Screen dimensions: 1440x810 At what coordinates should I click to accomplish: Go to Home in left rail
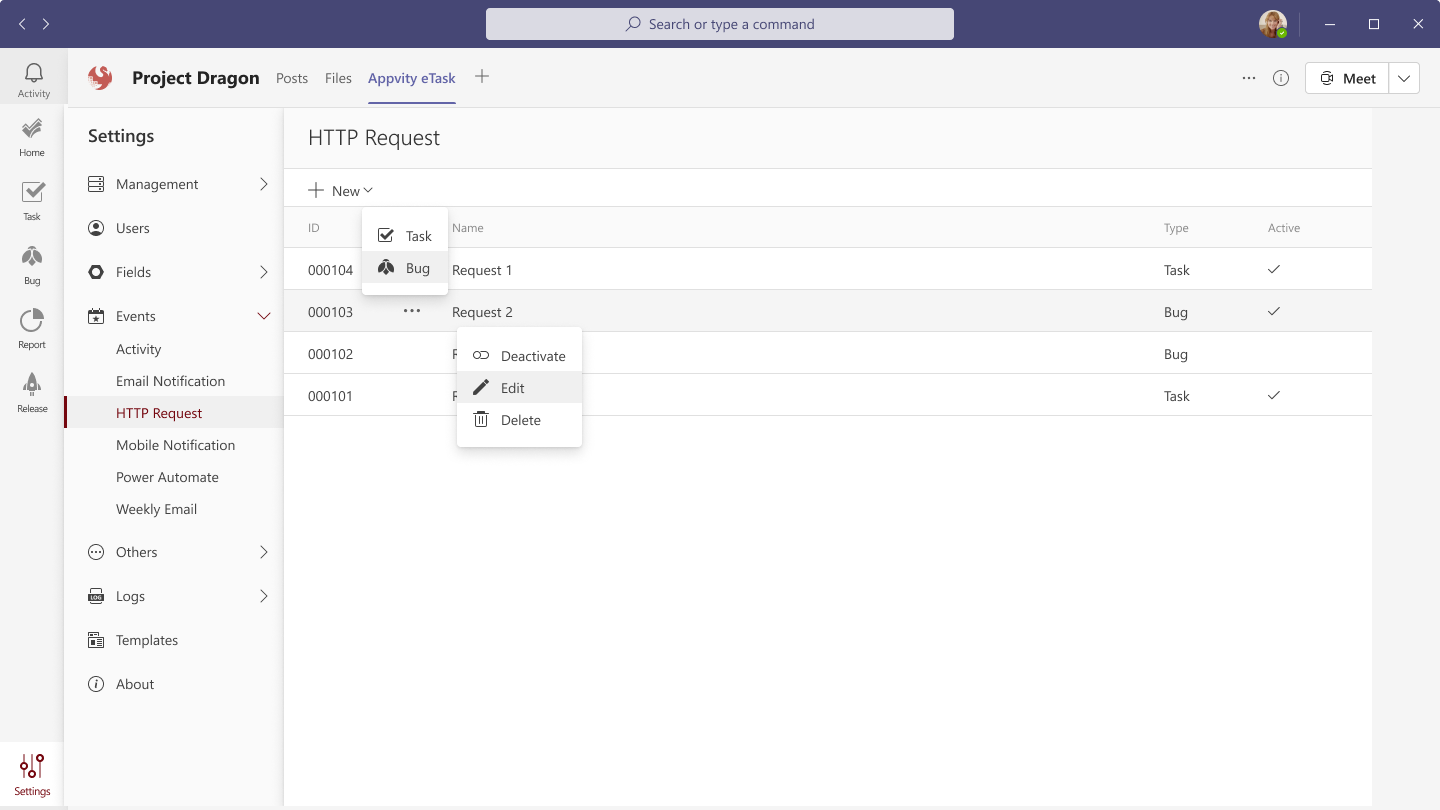point(32,136)
